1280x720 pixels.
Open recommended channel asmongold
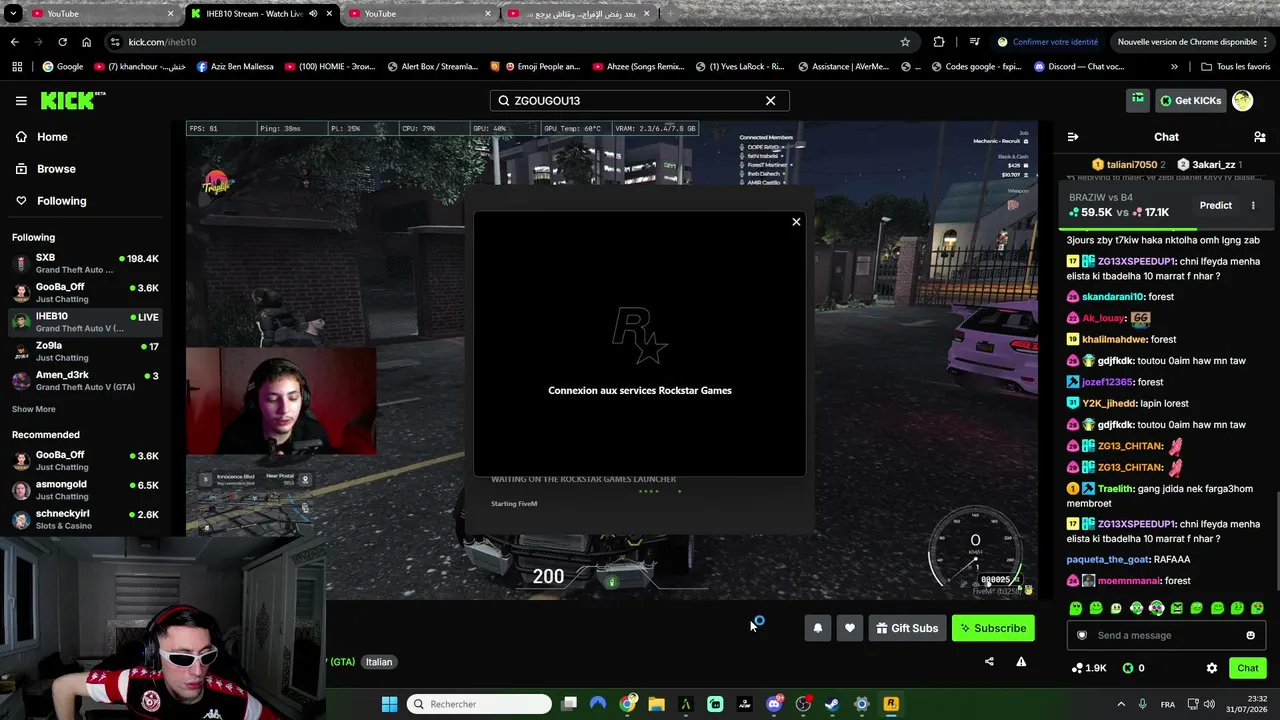(86, 490)
